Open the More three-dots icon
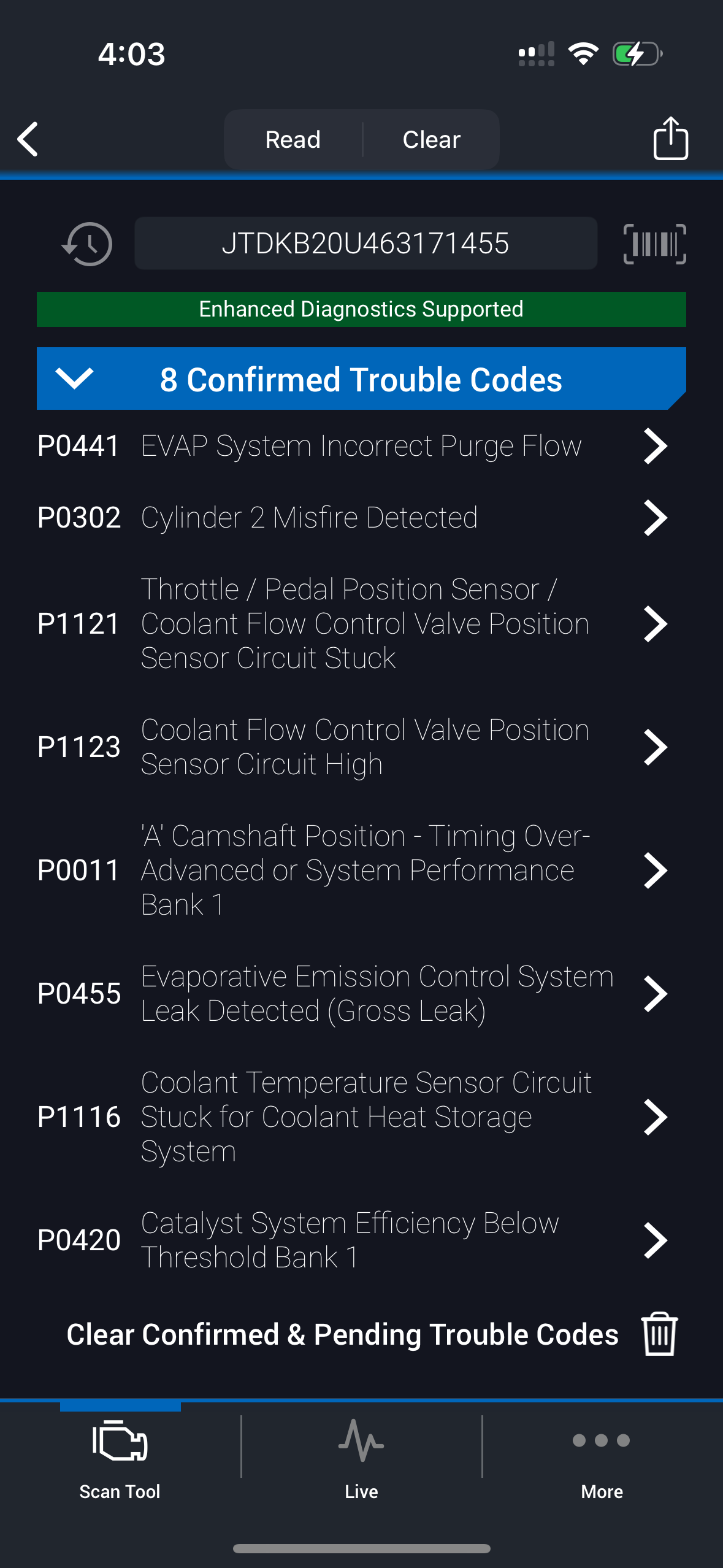 [601, 1441]
